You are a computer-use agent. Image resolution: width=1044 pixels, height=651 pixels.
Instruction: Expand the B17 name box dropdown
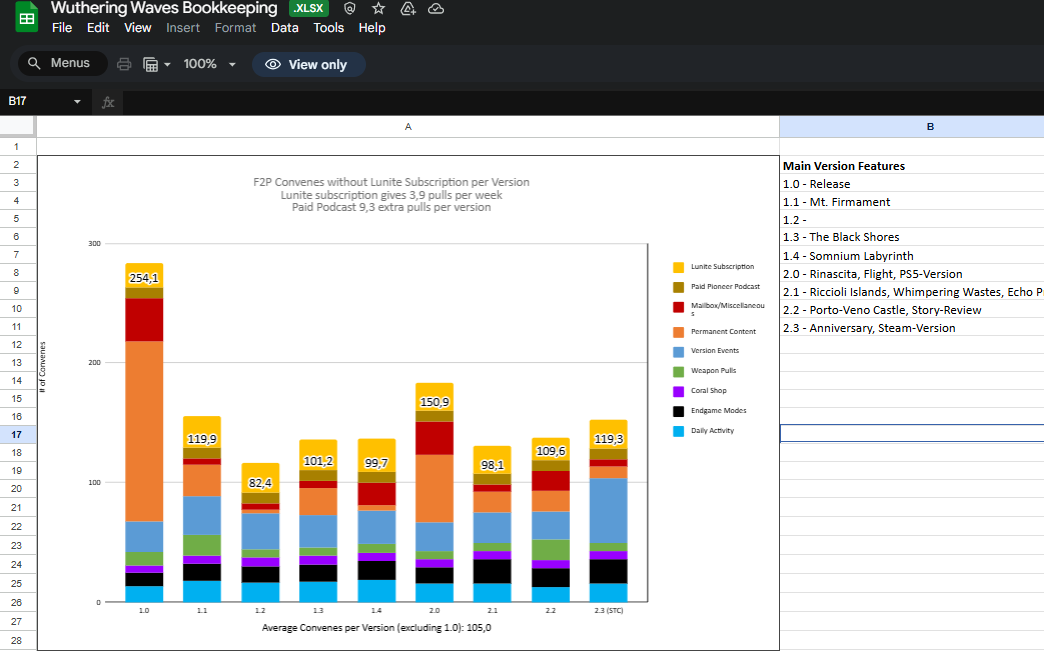point(77,102)
